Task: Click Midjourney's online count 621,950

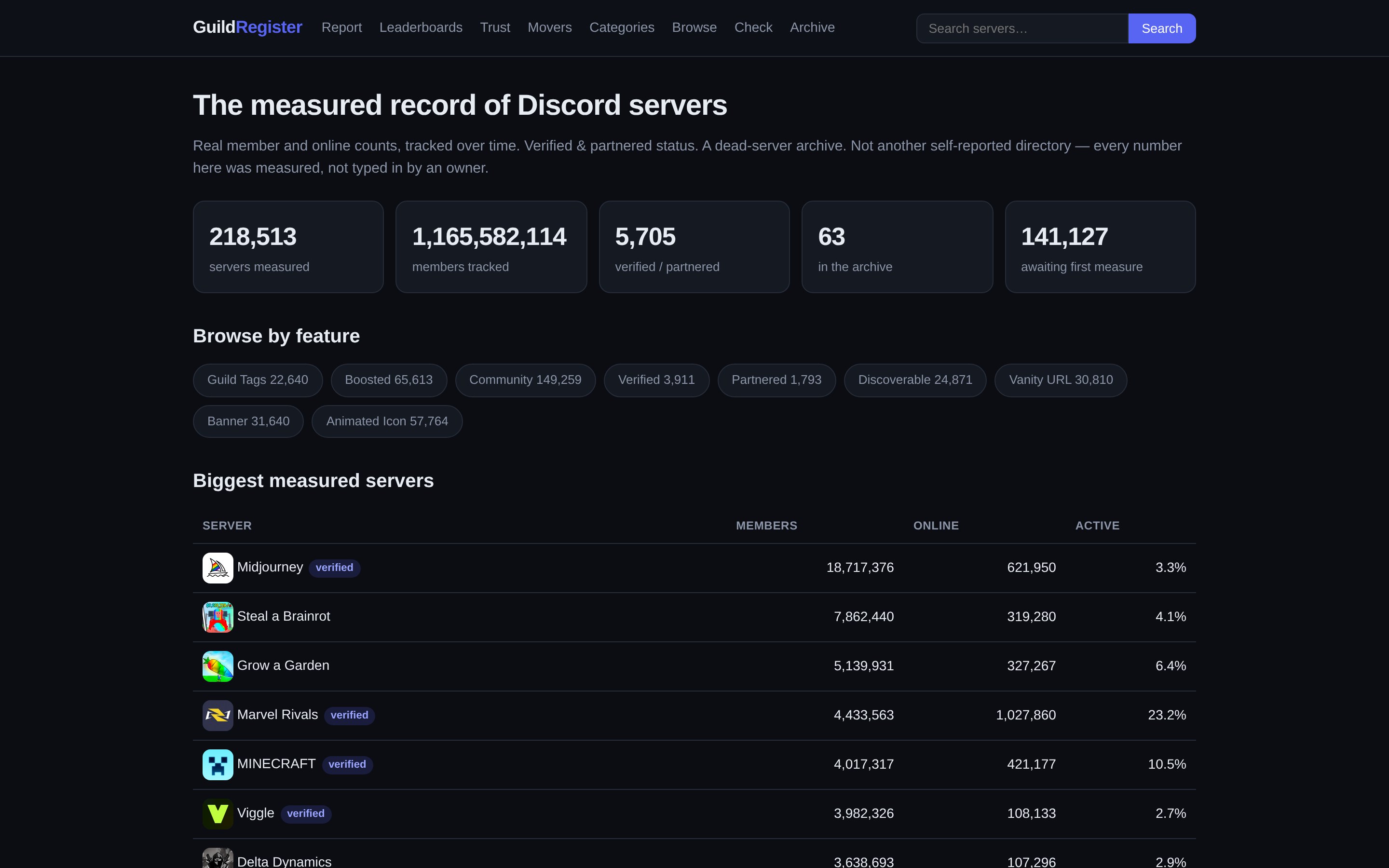Action: coord(1032,568)
